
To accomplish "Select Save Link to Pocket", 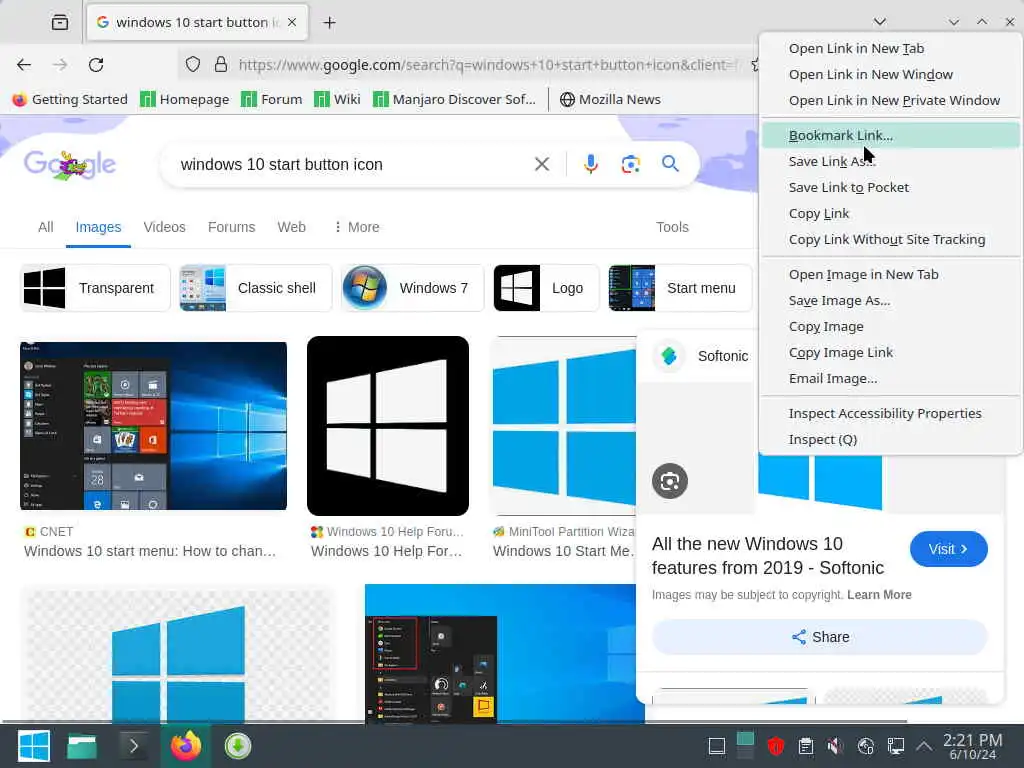I will click(890, 187).
